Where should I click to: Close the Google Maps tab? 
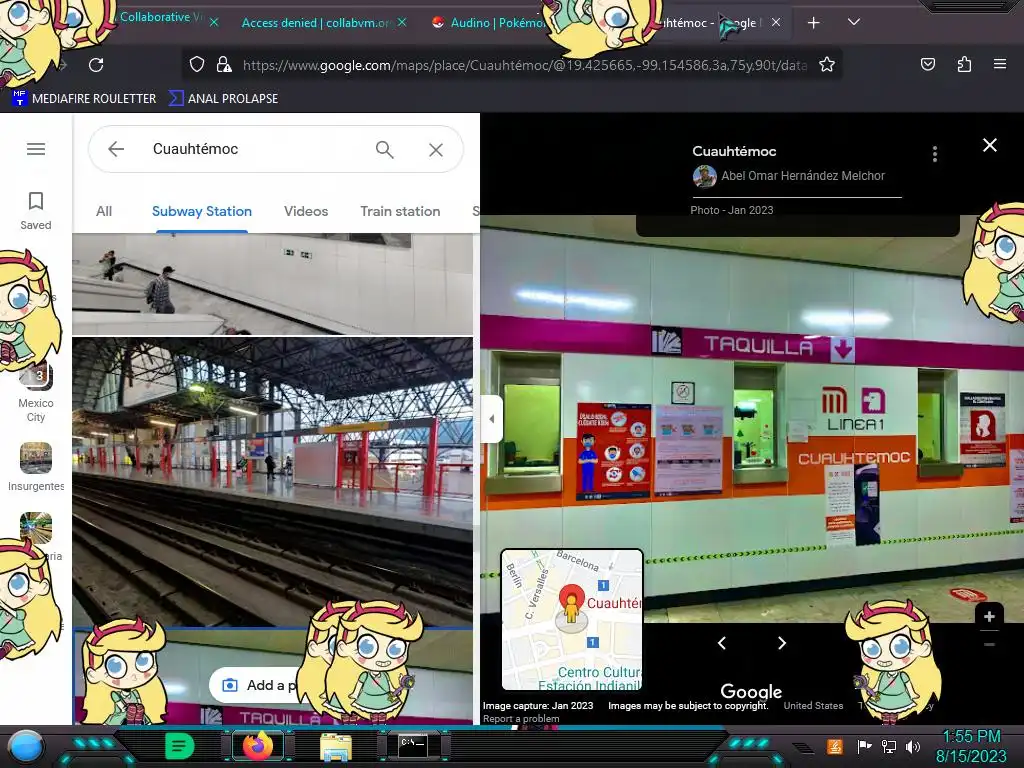tap(775, 22)
